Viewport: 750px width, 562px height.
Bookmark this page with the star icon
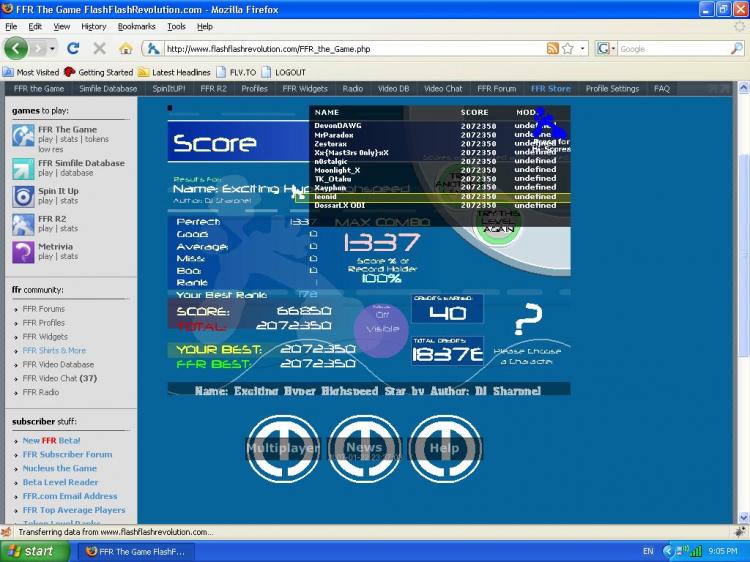pos(568,48)
